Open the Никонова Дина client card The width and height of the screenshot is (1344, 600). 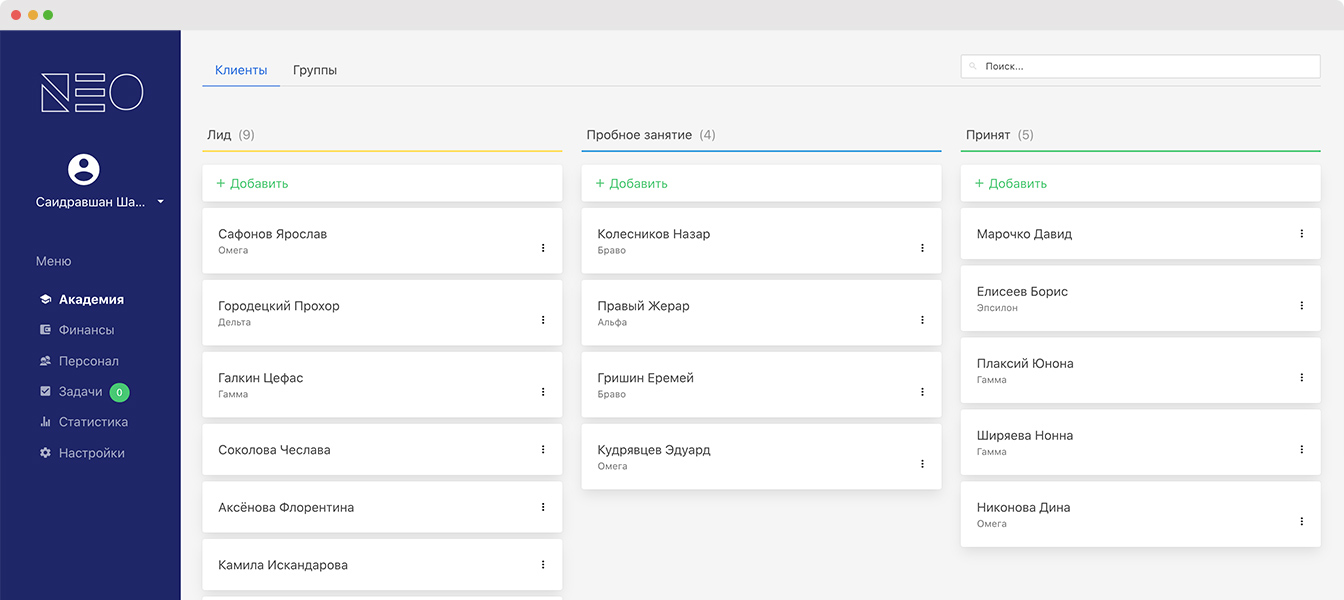click(x=1100, y=514)
